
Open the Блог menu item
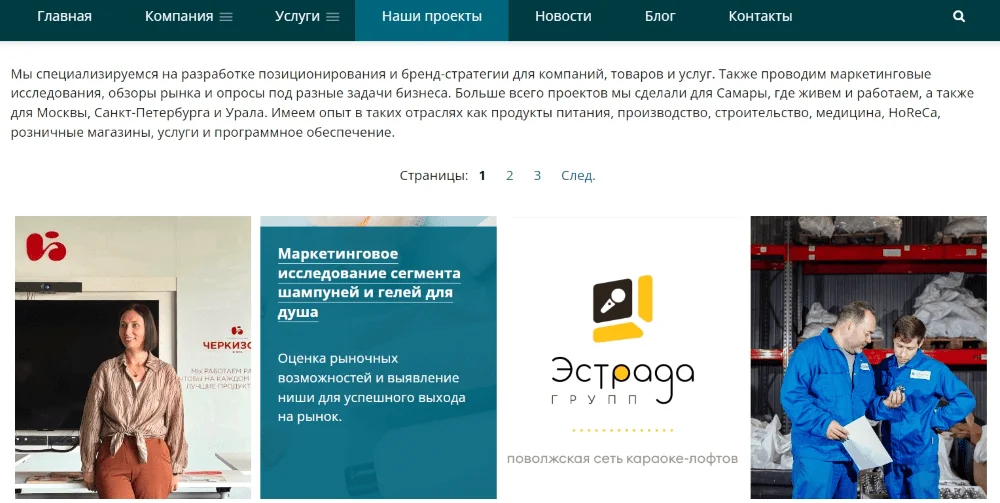pos(659,17)
